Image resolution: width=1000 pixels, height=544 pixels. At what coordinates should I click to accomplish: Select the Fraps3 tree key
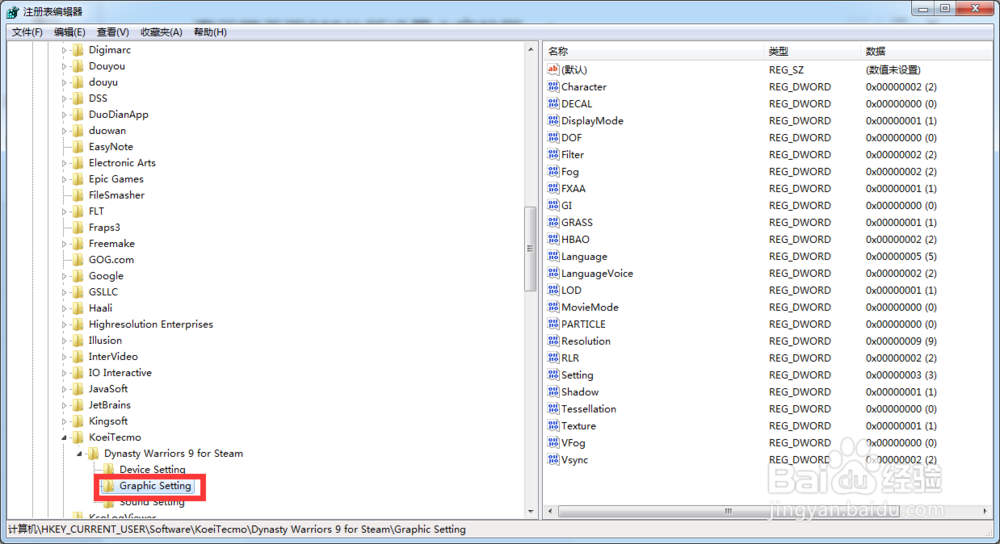click(104, 227)
